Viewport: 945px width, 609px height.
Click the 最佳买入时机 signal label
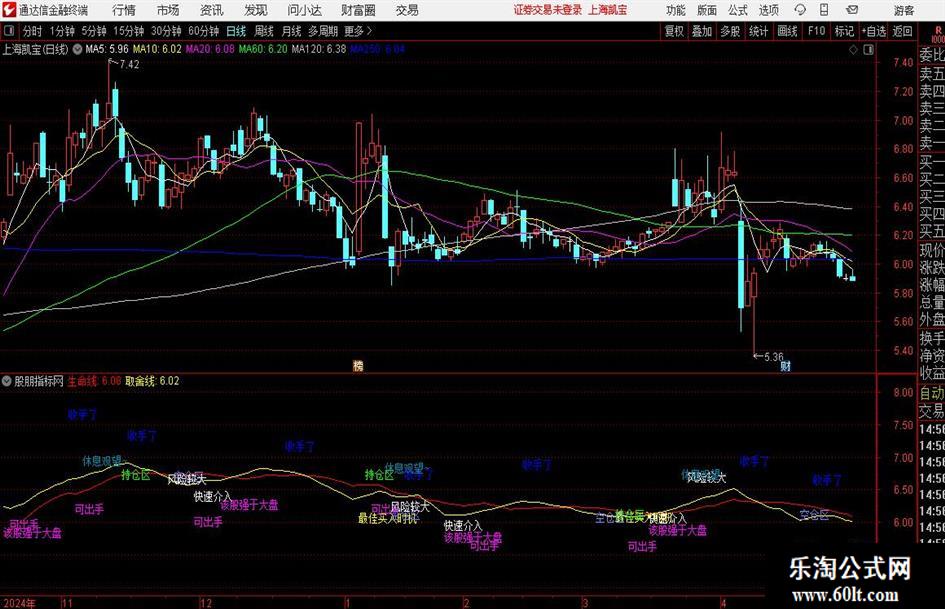(388, 518)
